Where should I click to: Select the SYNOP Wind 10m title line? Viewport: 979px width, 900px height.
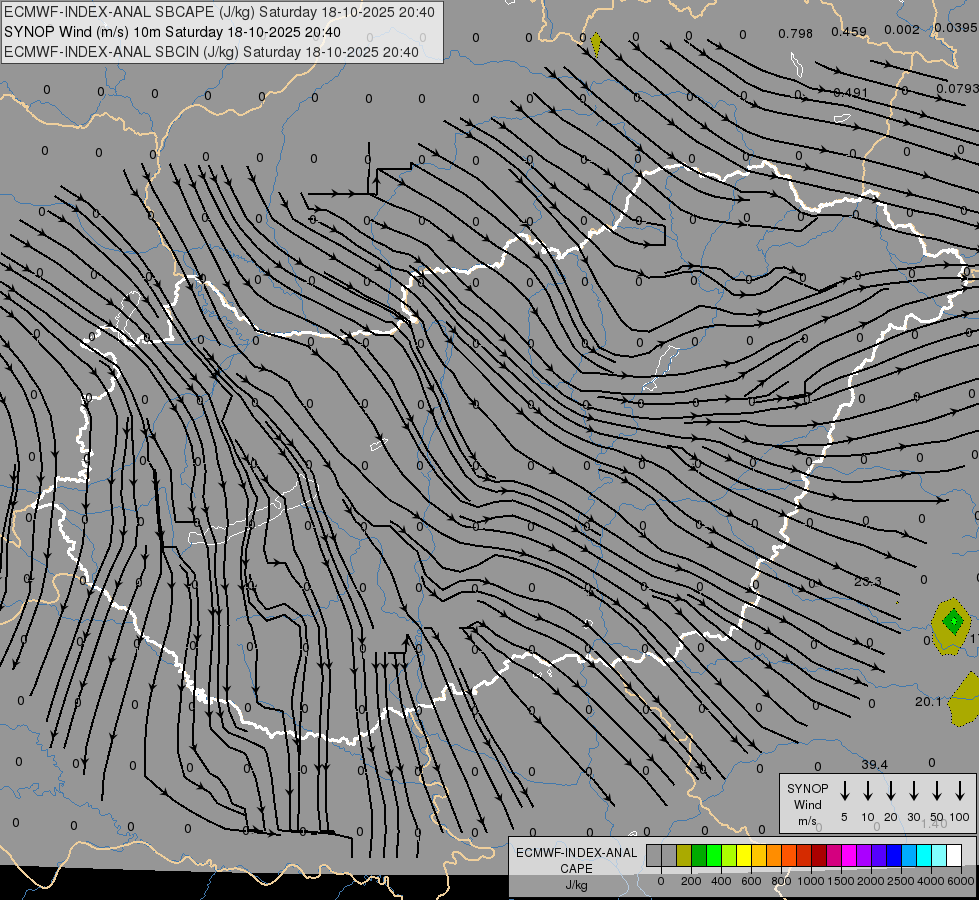(179, 32)
